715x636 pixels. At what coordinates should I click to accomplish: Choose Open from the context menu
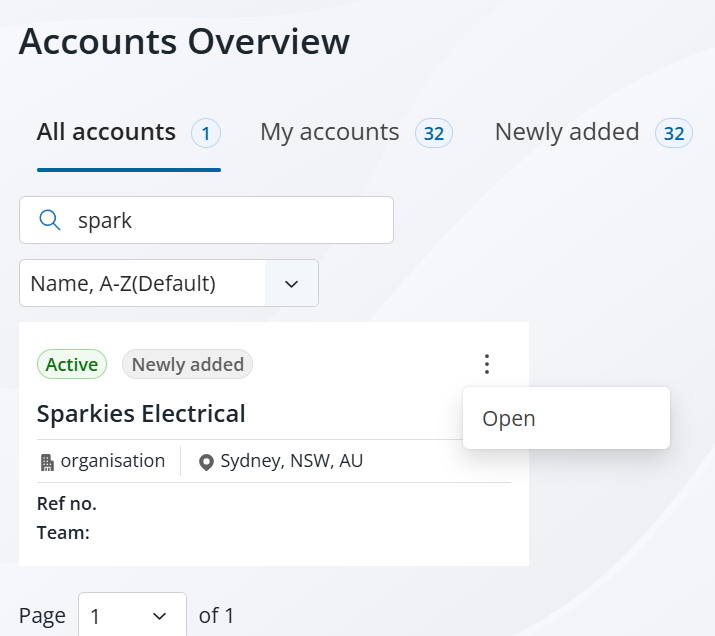point(509,418)
